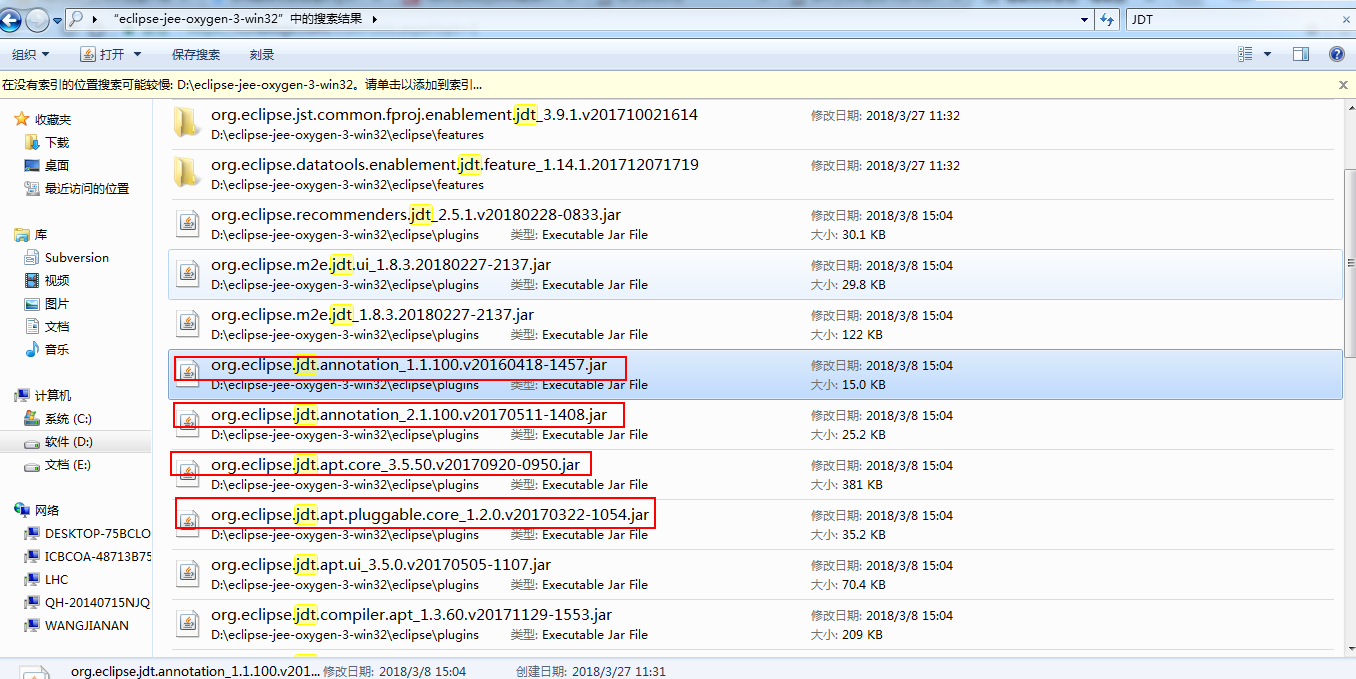Click the 打开 toolbar button
Screen dimensions: 1356x679
click(x=102, y=54)
